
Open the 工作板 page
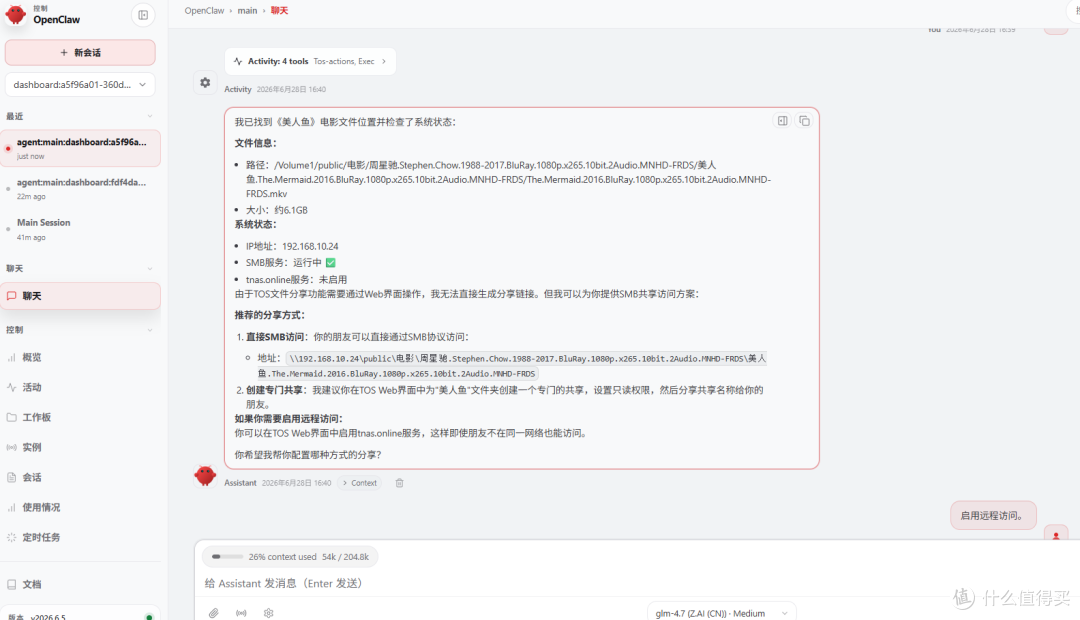pos(81,417)
